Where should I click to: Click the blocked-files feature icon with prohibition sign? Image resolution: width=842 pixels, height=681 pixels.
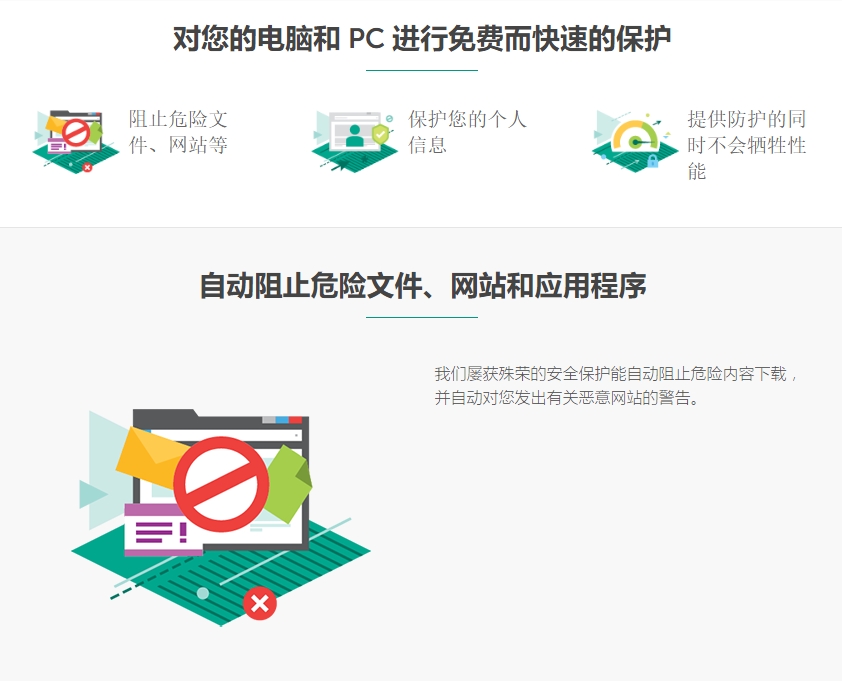tap(76, 141)
